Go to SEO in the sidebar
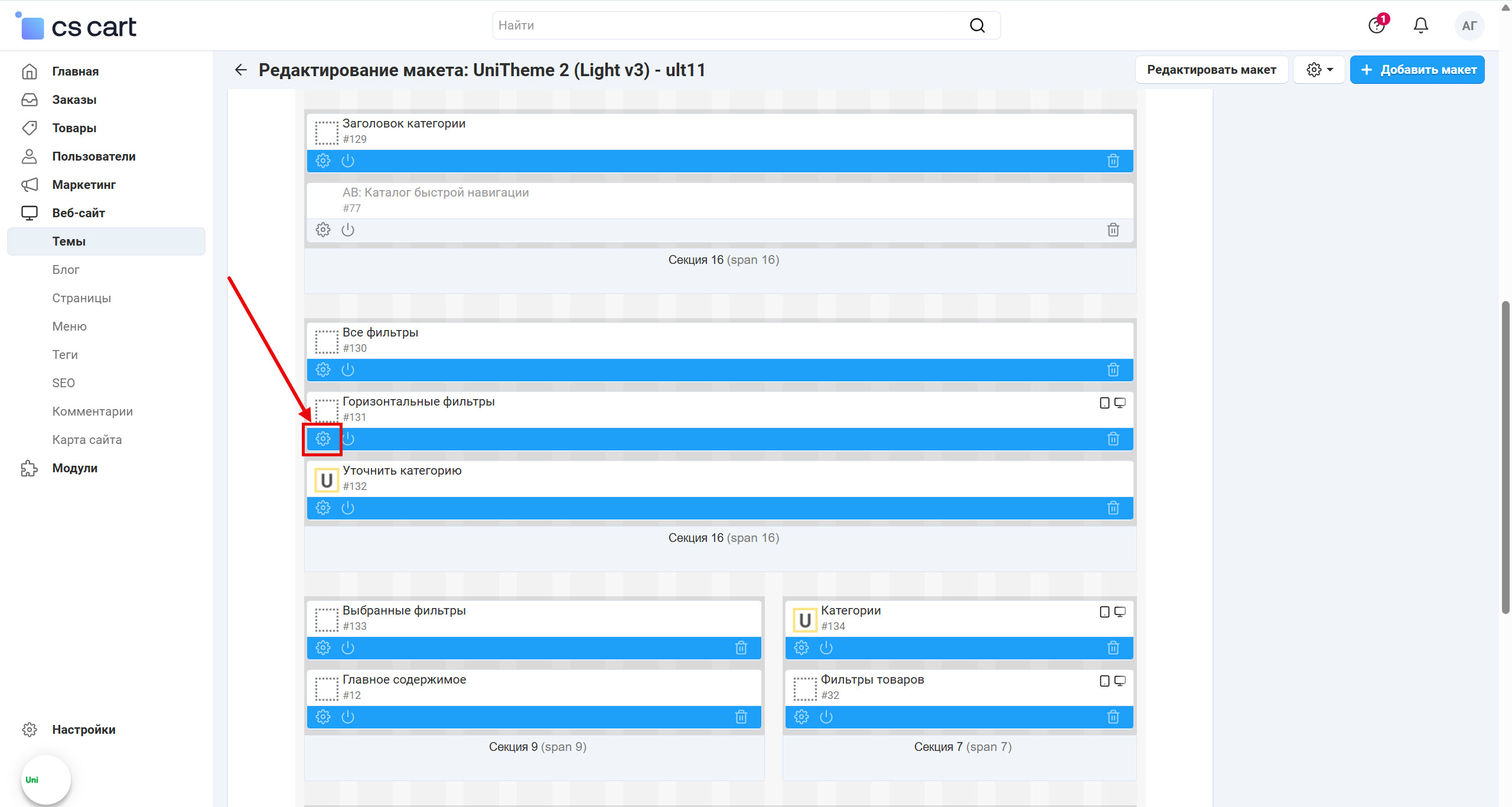The width and height of the screenshot is (1512, 807). pos(63,383)
